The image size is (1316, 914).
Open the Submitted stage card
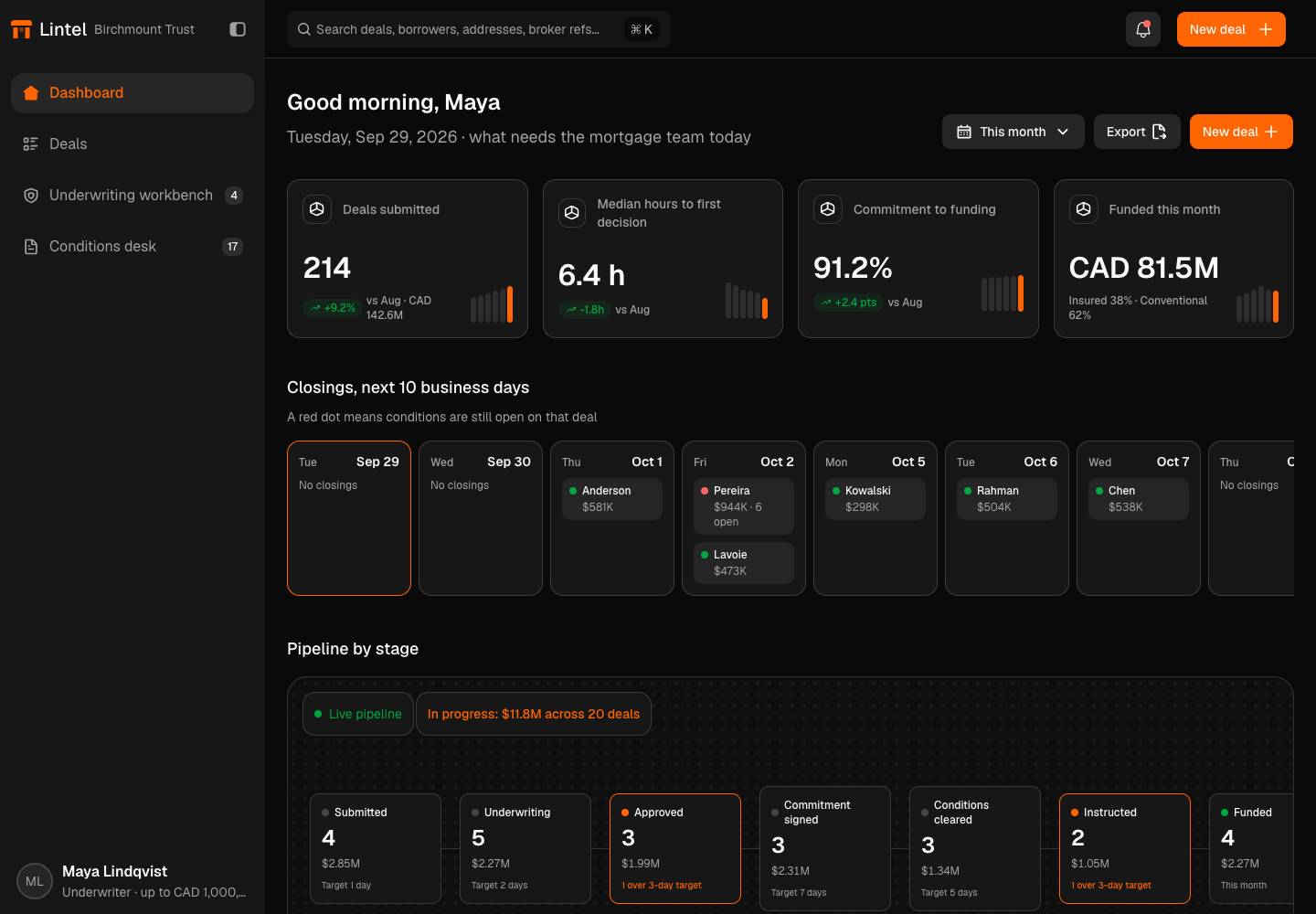pyautogui.click(x=376, y=848)
